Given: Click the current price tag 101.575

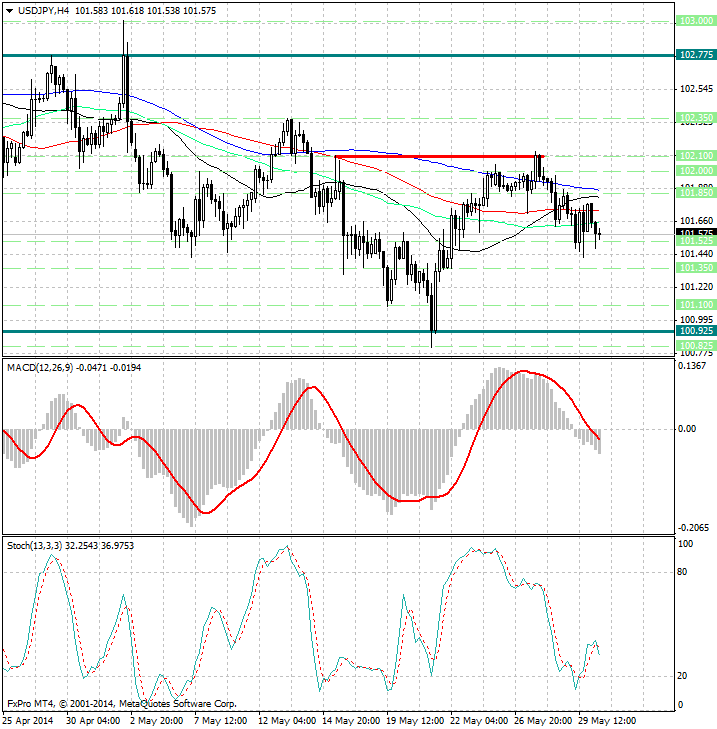Looking at the screenshot, I should coord(695,233).
